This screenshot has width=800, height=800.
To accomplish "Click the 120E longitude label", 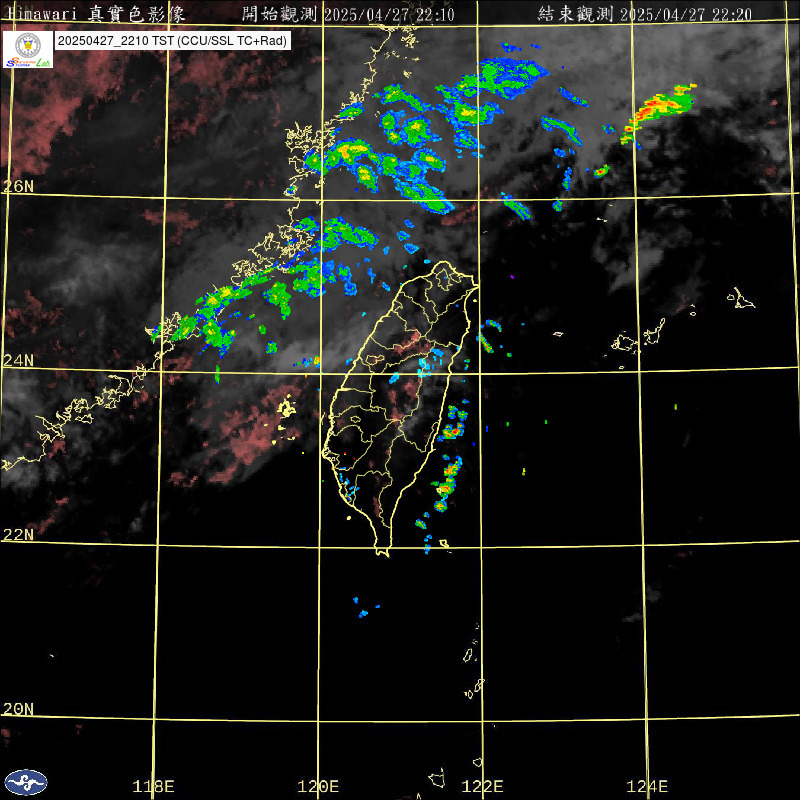I will [318, 786].
